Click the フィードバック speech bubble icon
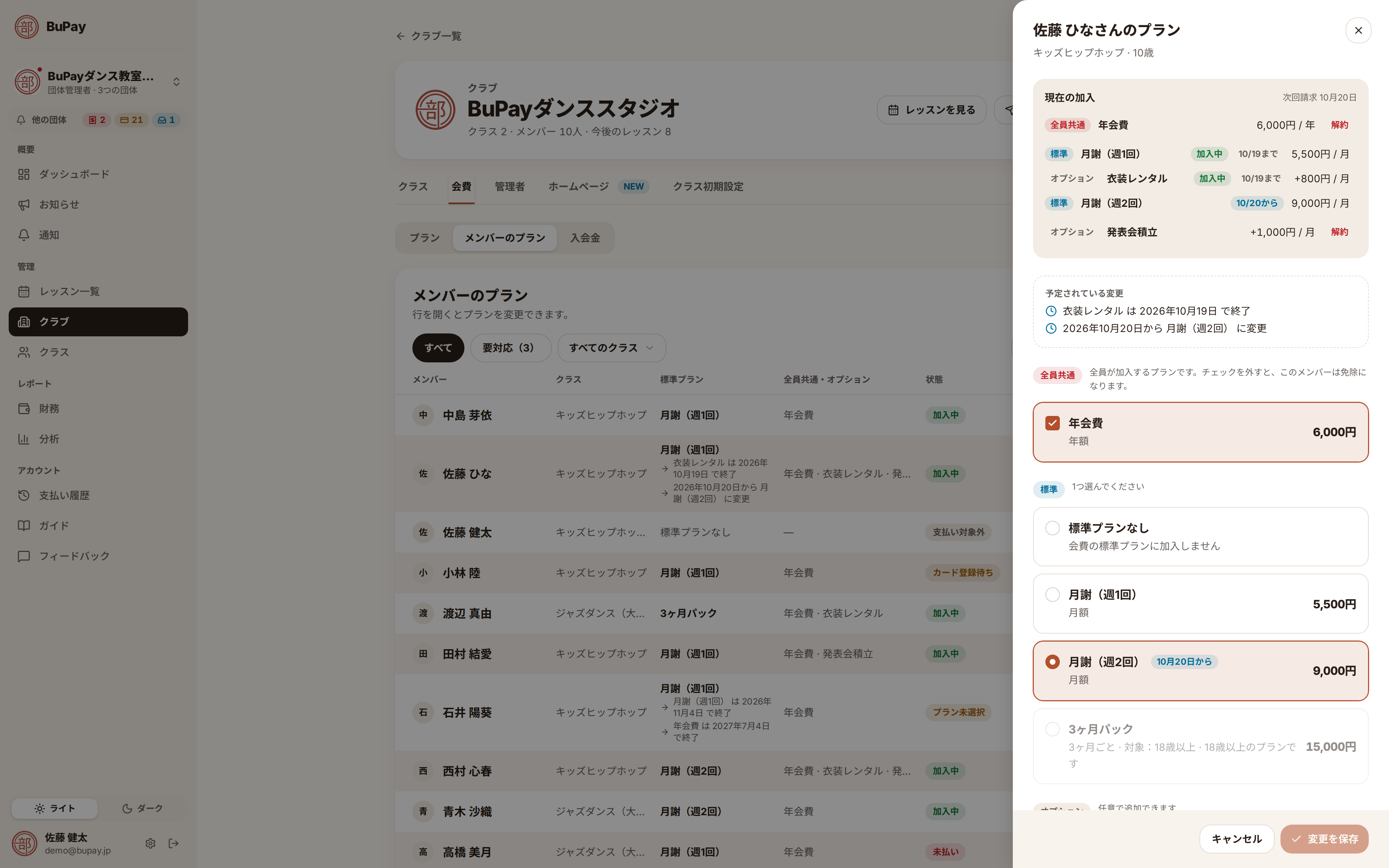 24,556
